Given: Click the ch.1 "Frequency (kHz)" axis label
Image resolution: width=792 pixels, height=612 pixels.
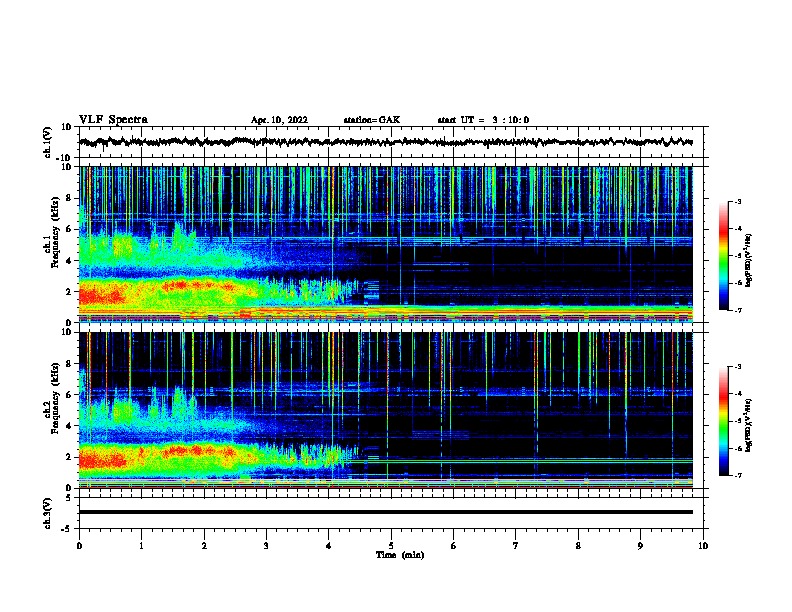Looking at the screenshot, I should [x=55, y=233].
